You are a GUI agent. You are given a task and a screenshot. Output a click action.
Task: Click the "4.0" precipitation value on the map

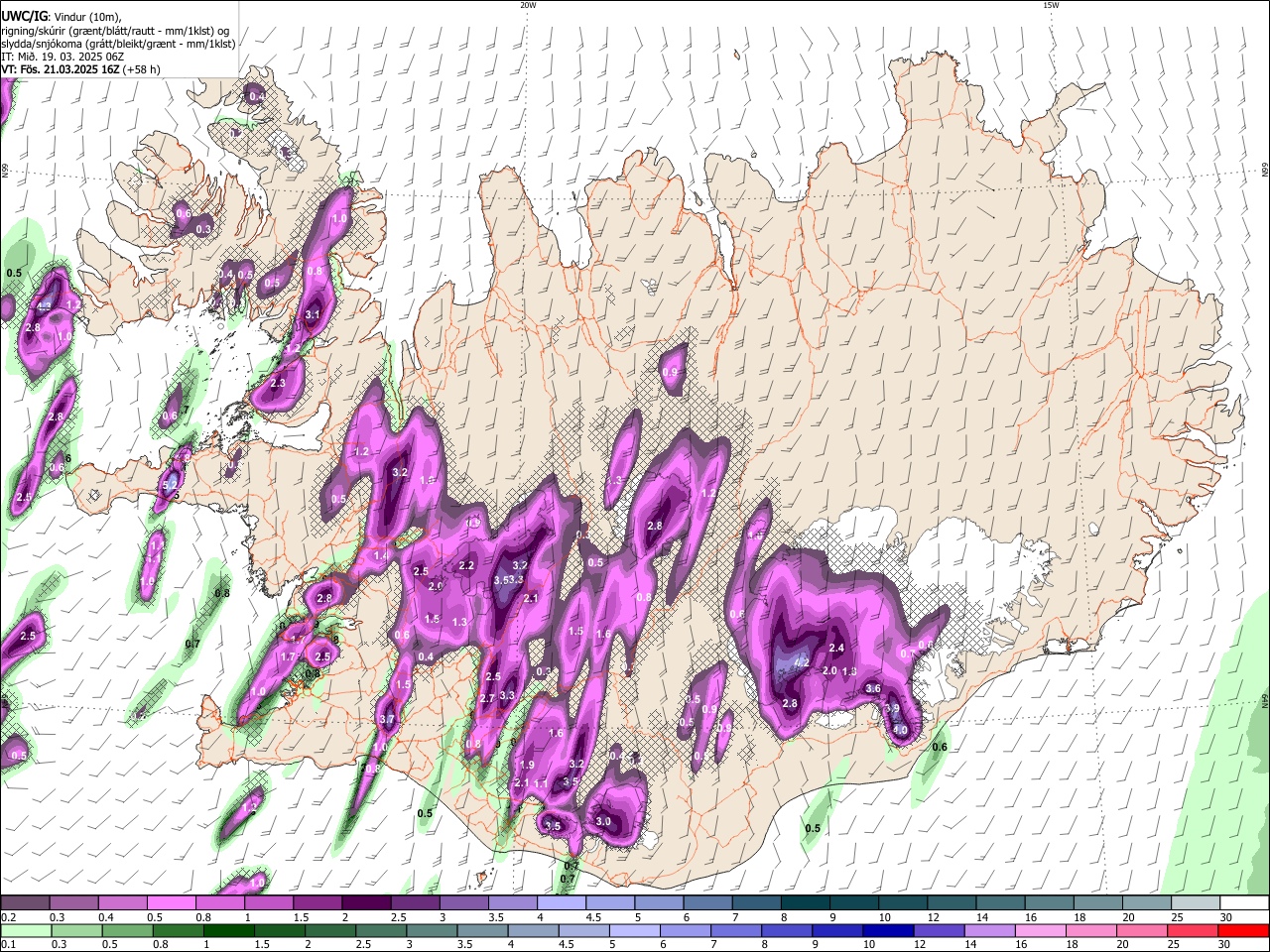pyautogui.click(x=900, y=730)
